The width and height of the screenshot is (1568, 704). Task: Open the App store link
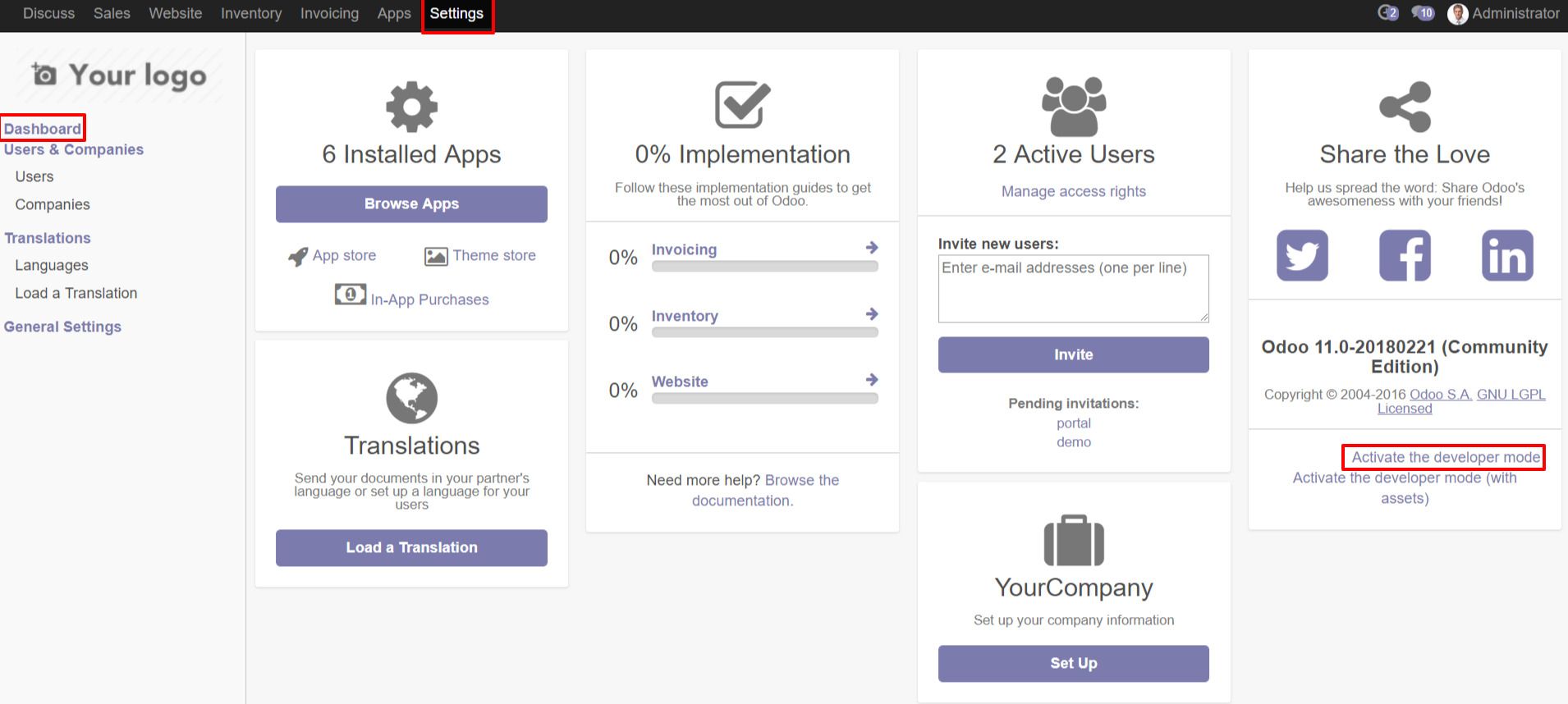click(x=344, y=255)
